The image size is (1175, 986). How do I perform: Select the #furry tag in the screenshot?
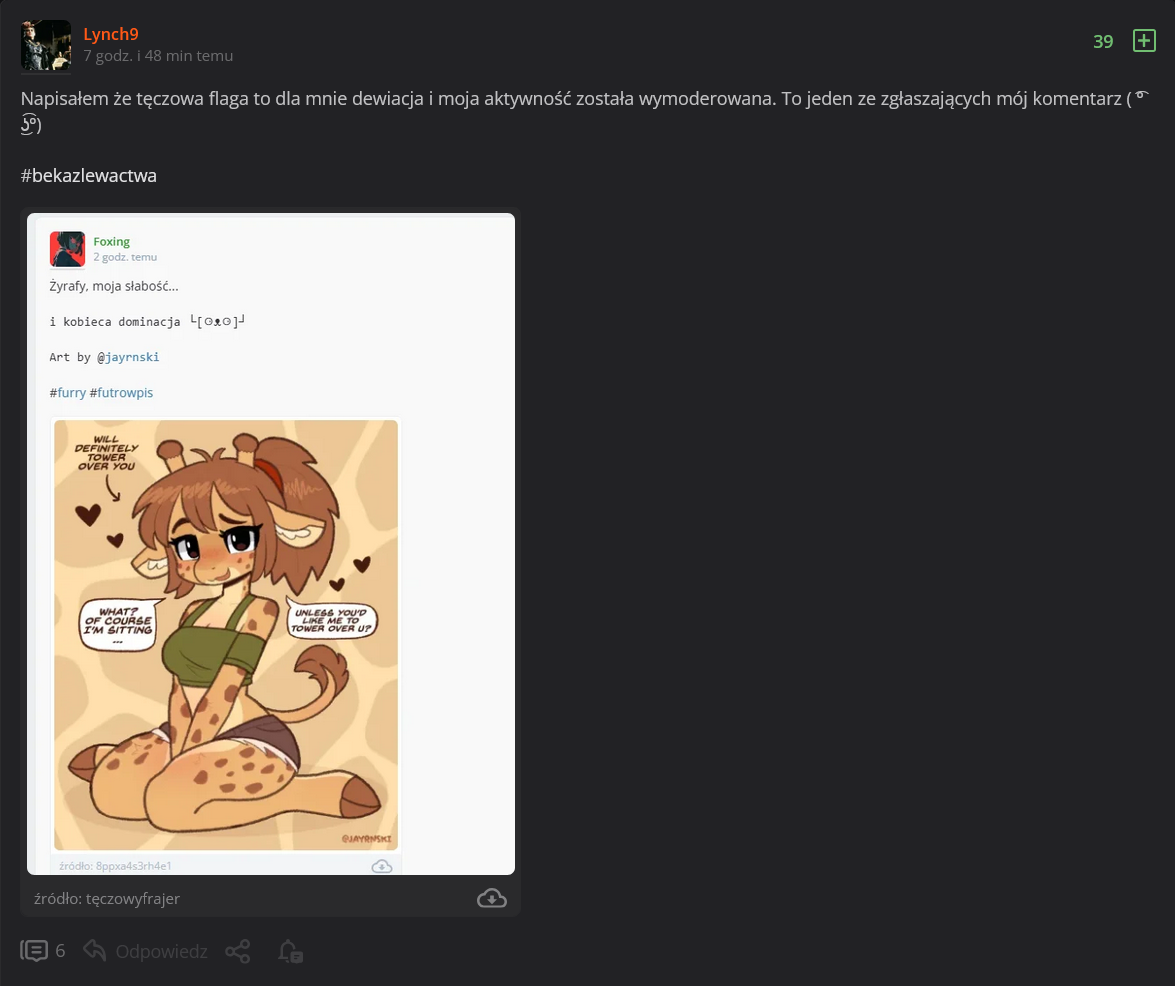(x=68, y=393)
